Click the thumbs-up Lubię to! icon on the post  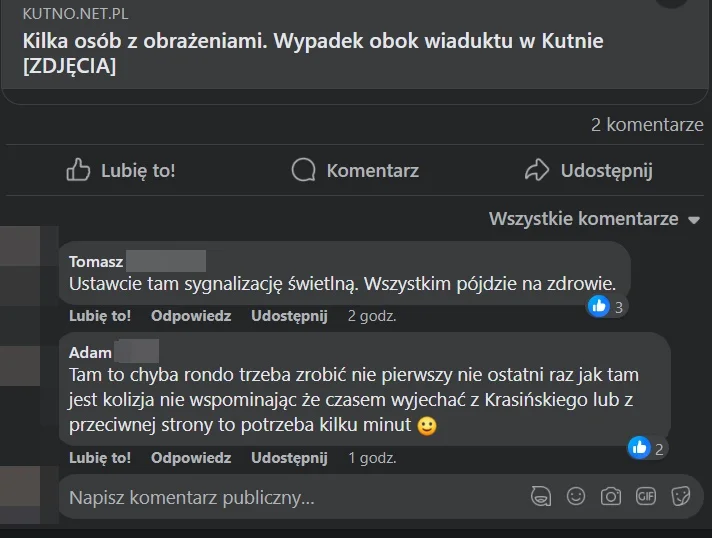(x=78, y=170)
